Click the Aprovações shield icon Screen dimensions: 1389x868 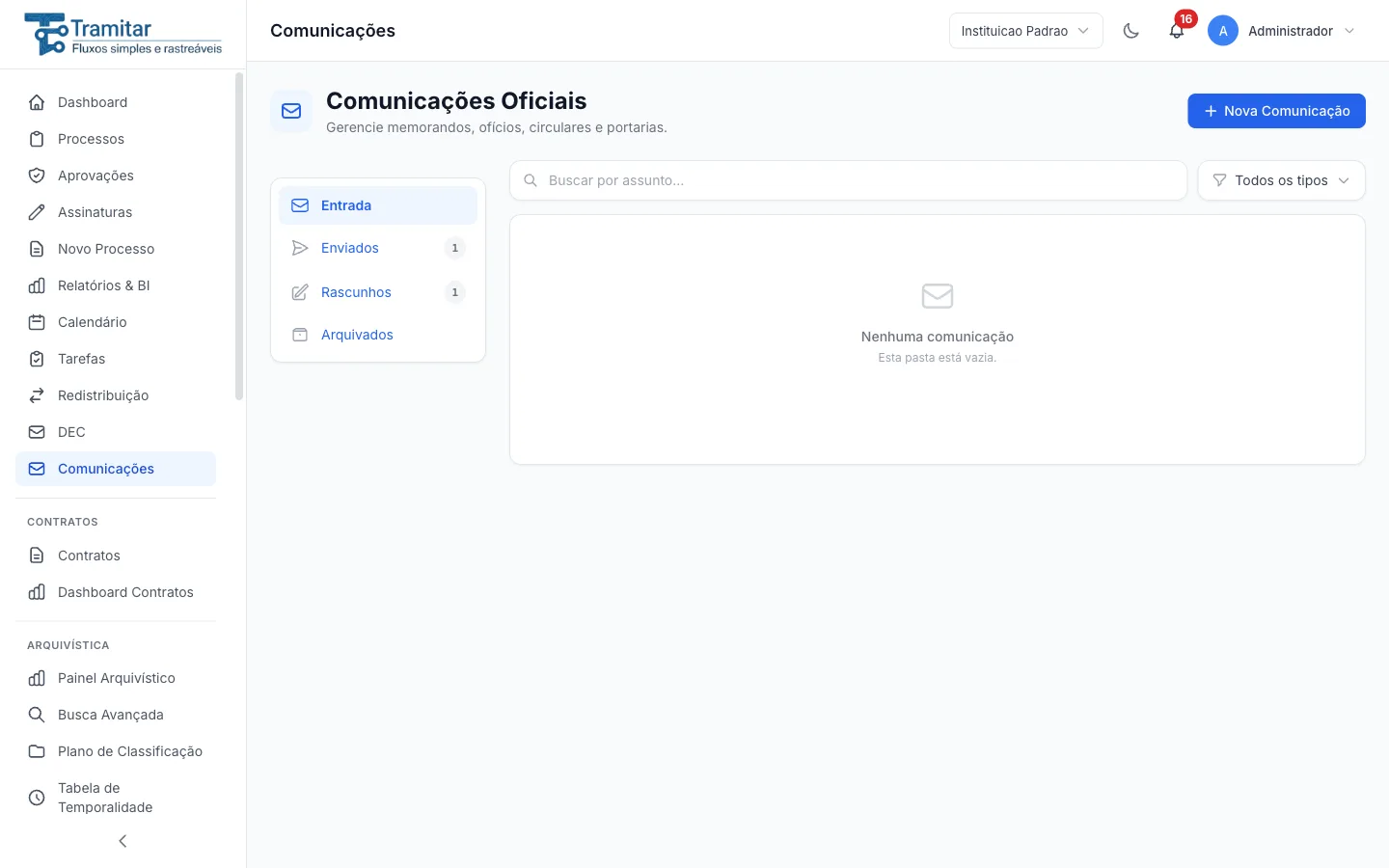[x=37, y=176]
